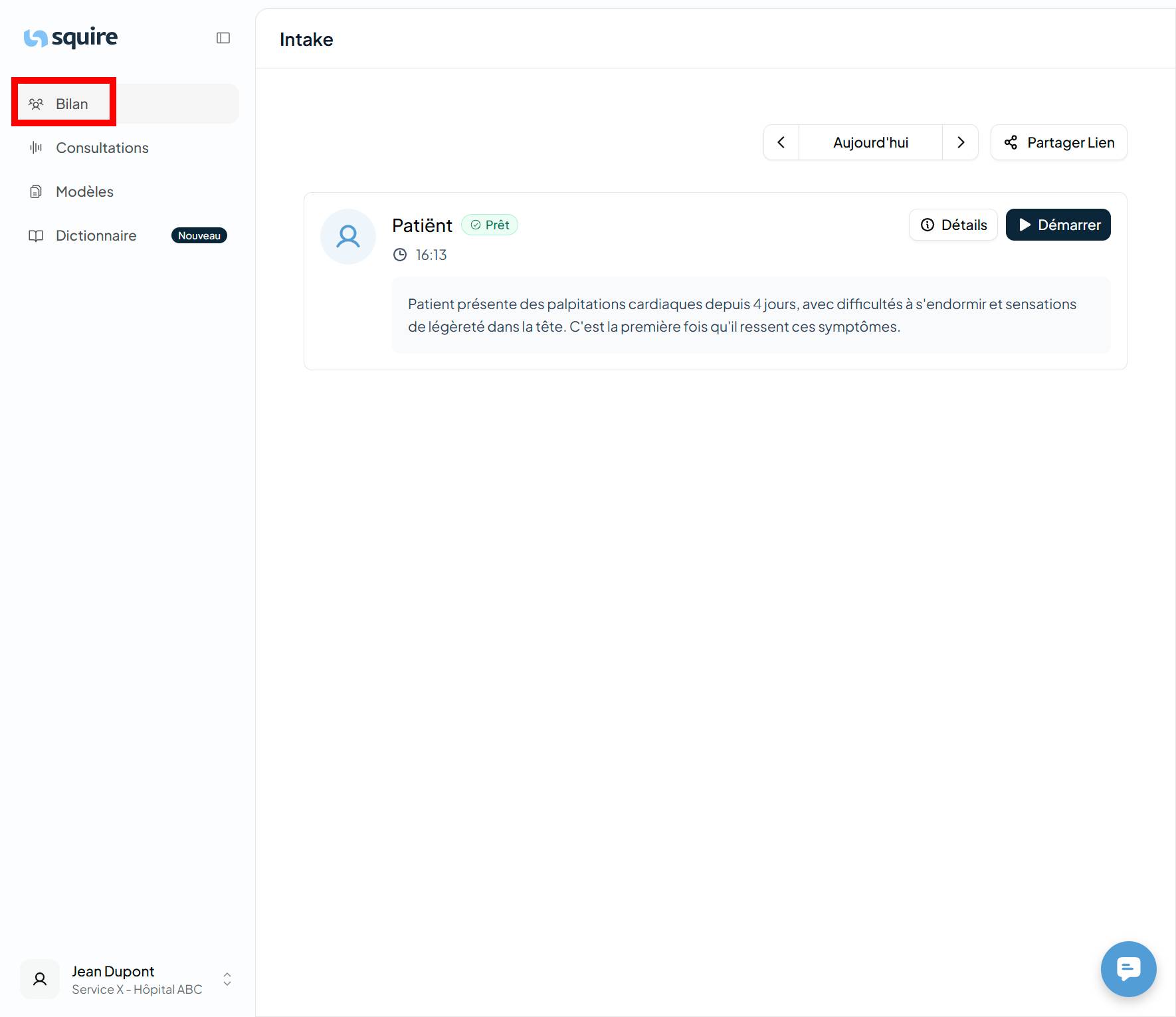Click the Modèles document icon

click(36, 191)
